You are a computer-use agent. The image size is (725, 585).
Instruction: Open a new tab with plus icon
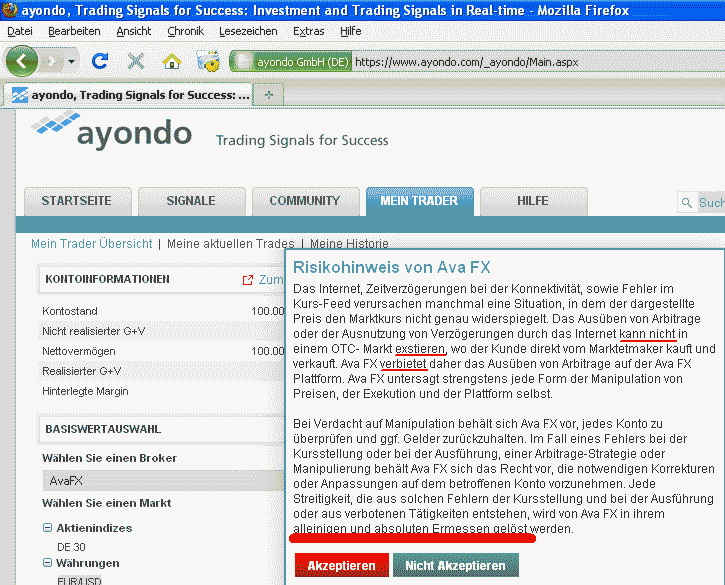point(269,95)
